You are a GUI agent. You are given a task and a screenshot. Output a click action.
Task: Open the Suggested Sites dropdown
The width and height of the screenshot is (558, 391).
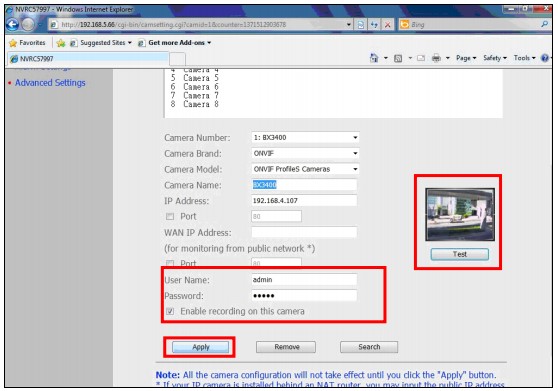coord(101,43)
